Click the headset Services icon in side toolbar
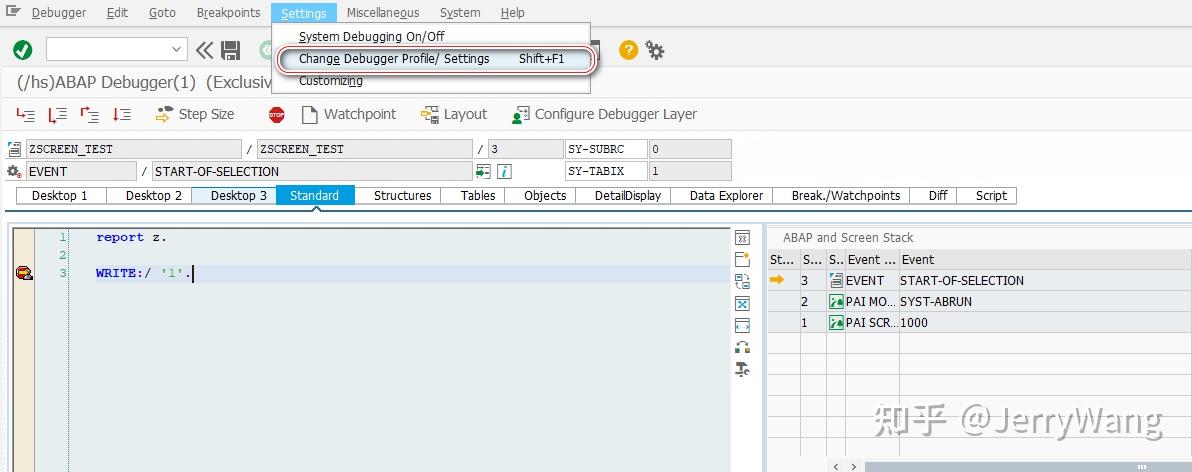This screenshot has width=1192, height=472. pyautogui.click(x=743, y=348)
